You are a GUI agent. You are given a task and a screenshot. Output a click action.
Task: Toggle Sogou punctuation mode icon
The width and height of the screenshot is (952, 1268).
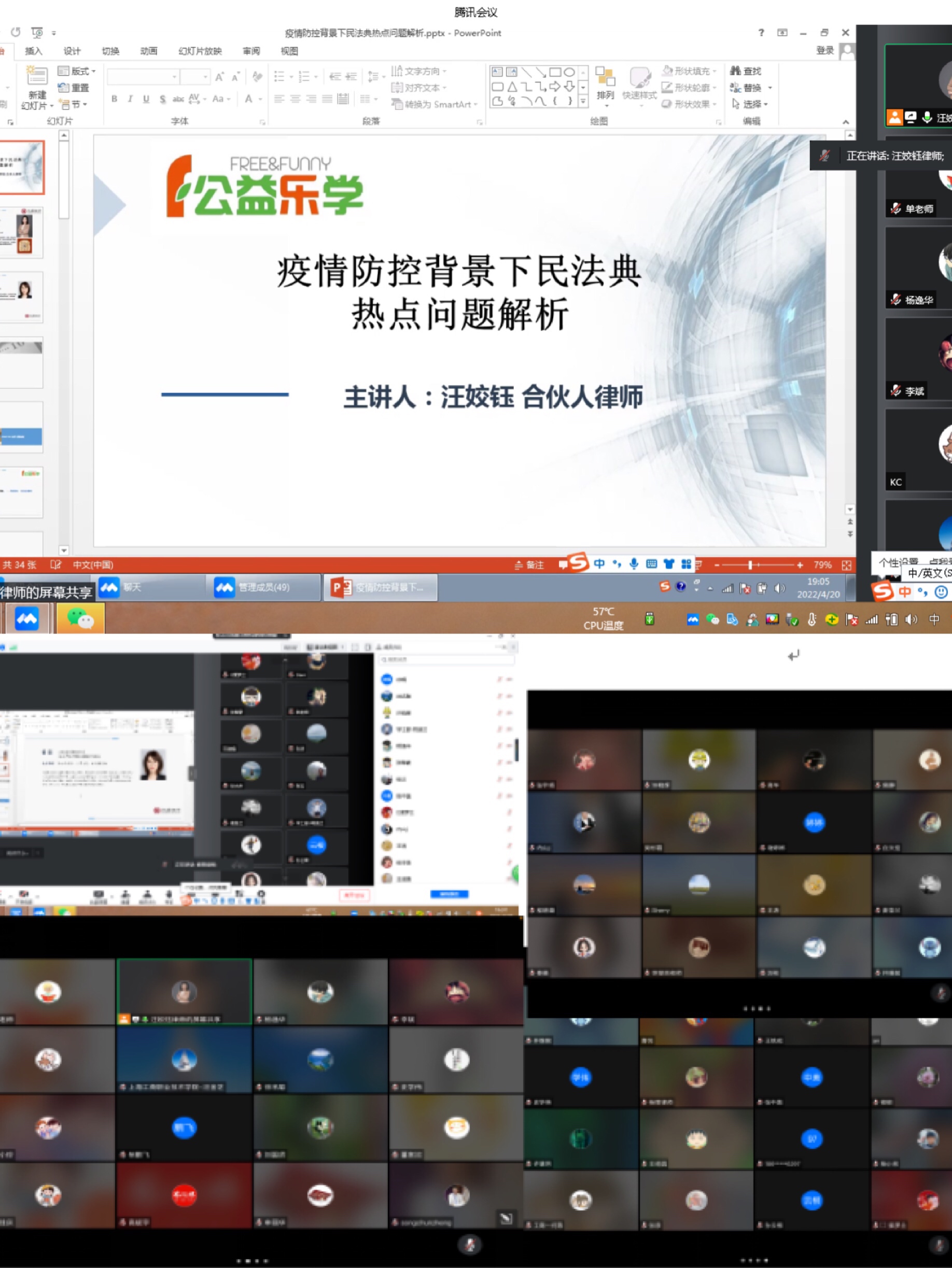click(x=617, y=564)
